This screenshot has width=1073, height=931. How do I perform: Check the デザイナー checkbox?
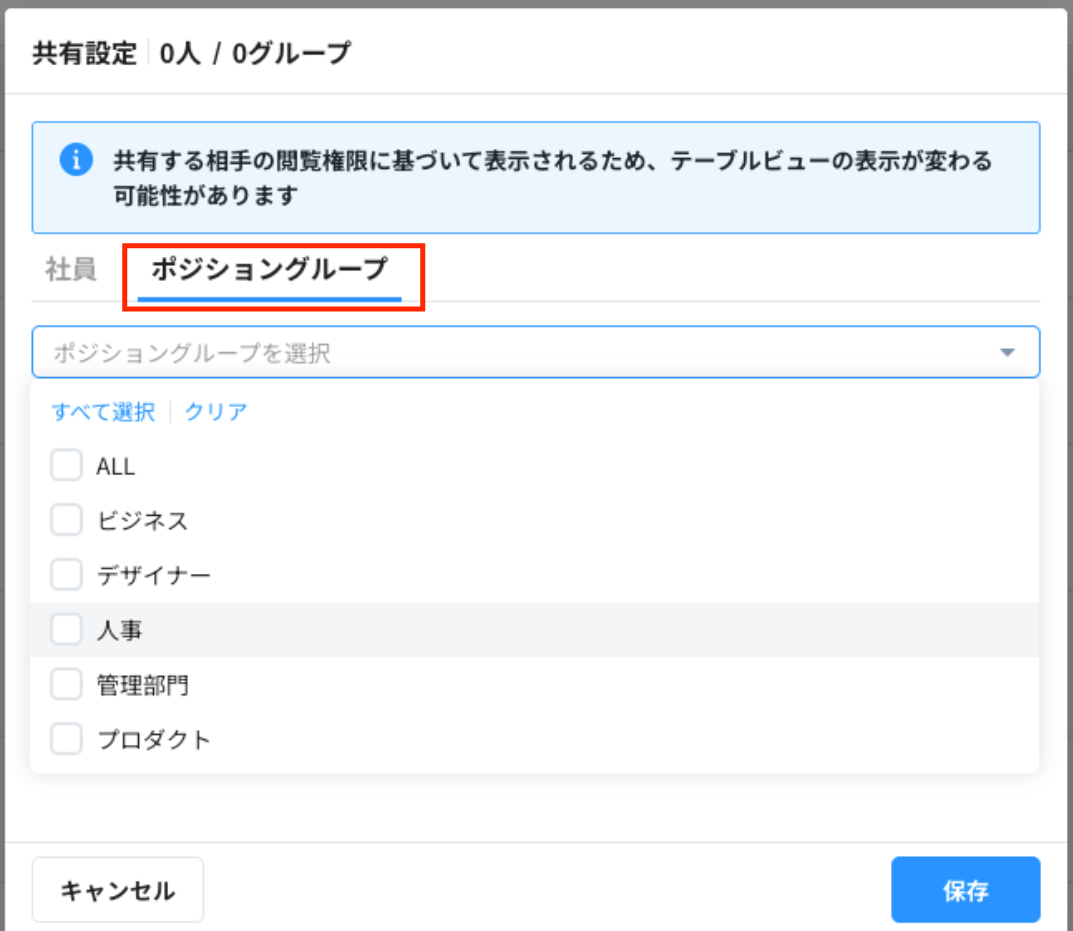pyautogui.click(x=66, y=576)
